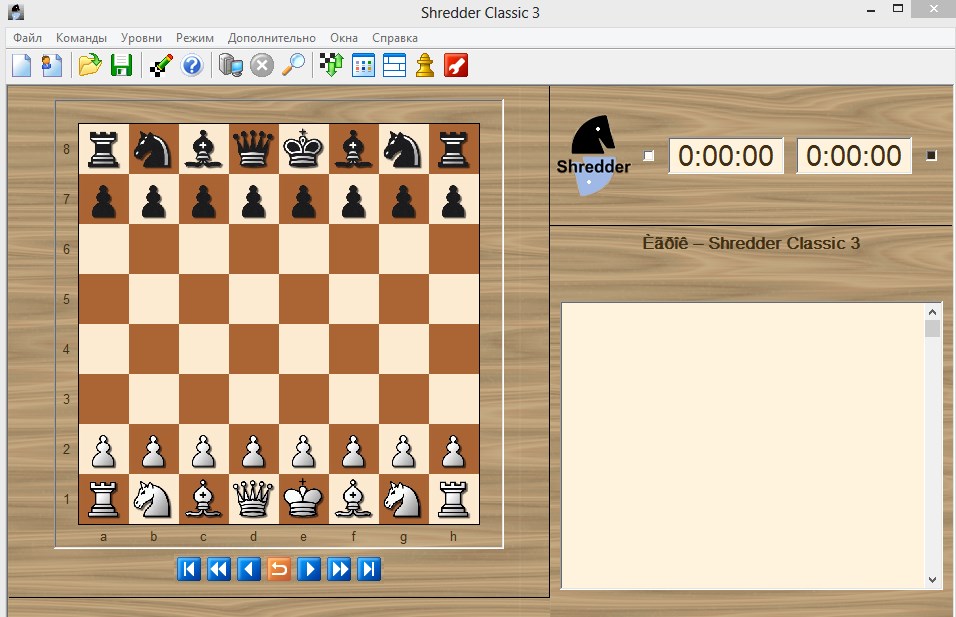
Task: Step forward one move arrow
Action: coord(309,569)
